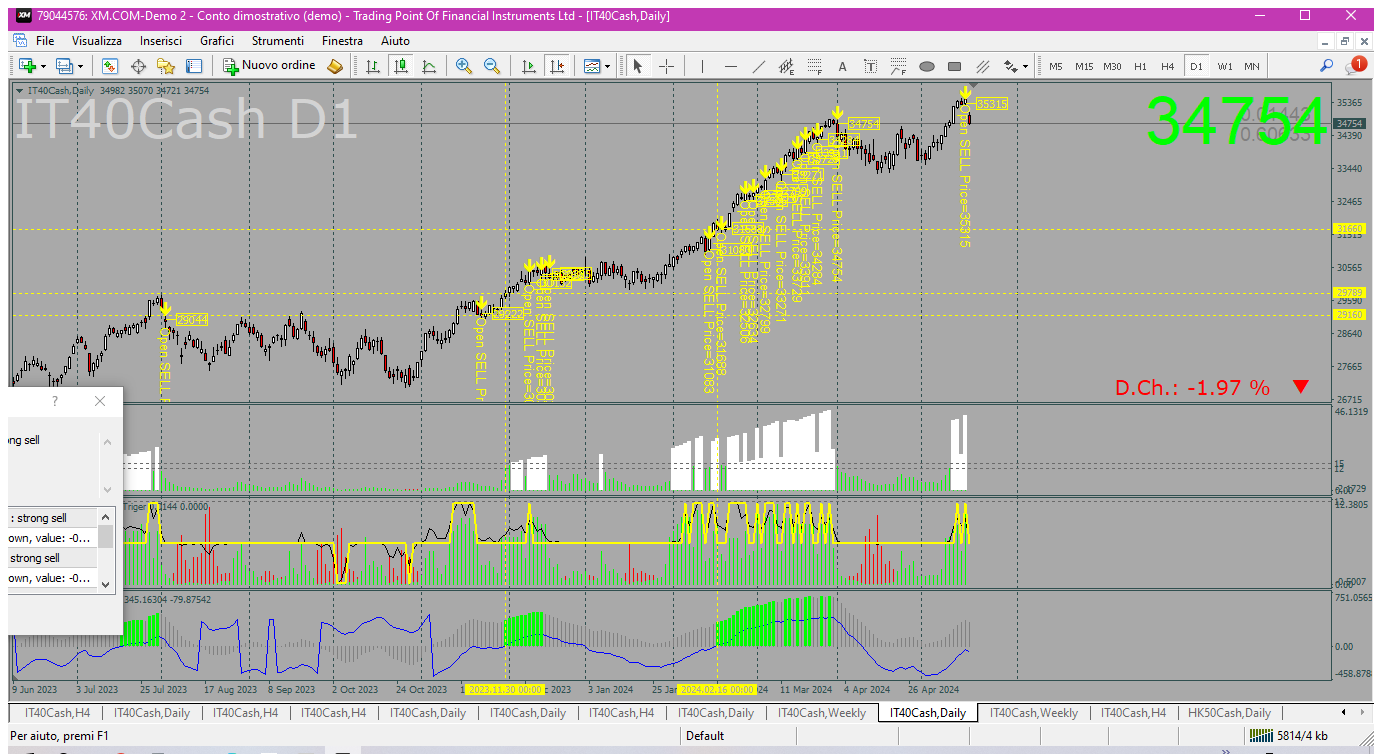The height and width of the screenshot is (754, 1382).
Task: Select the equidistant channel tool
Action: coord(786,66)
